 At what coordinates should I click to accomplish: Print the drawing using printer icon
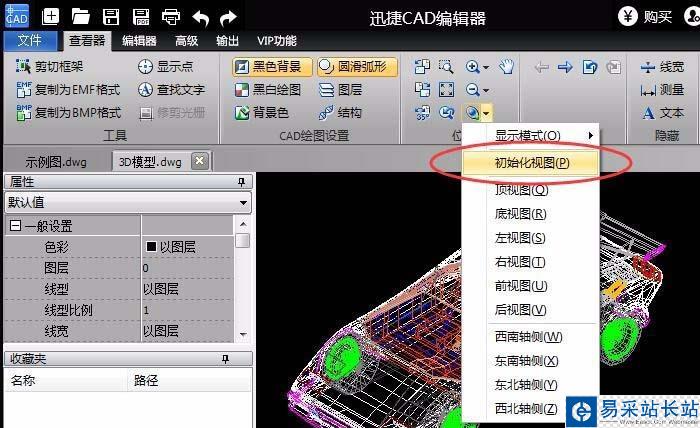click(171, 17)
